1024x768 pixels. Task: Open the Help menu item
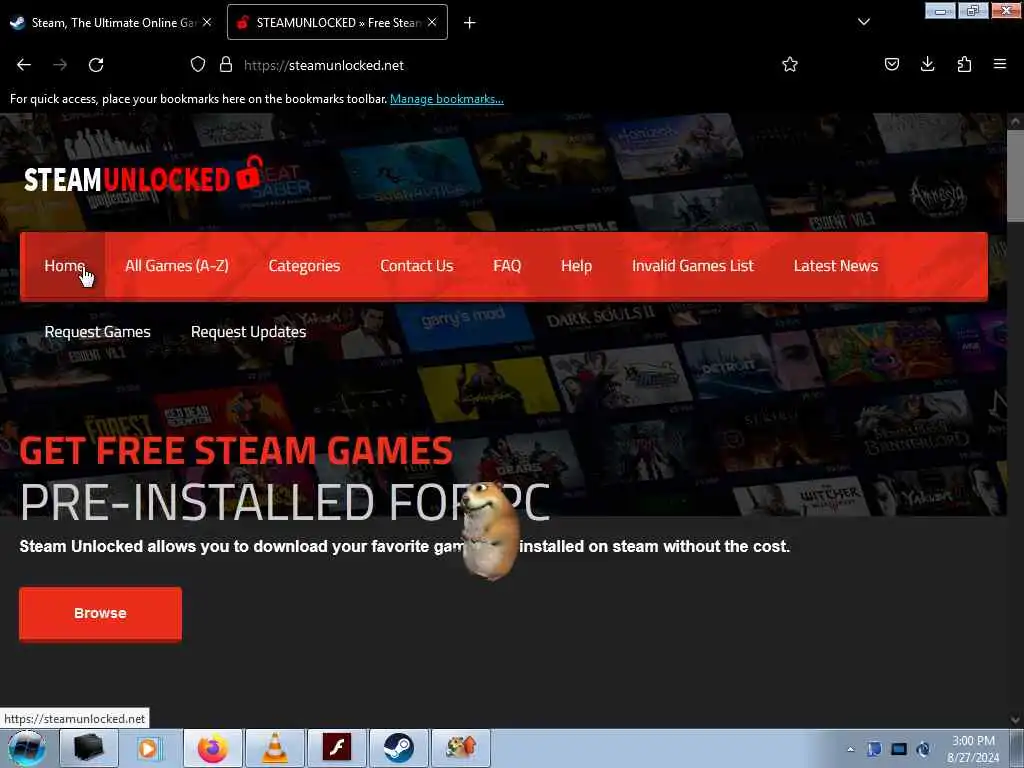576,266
